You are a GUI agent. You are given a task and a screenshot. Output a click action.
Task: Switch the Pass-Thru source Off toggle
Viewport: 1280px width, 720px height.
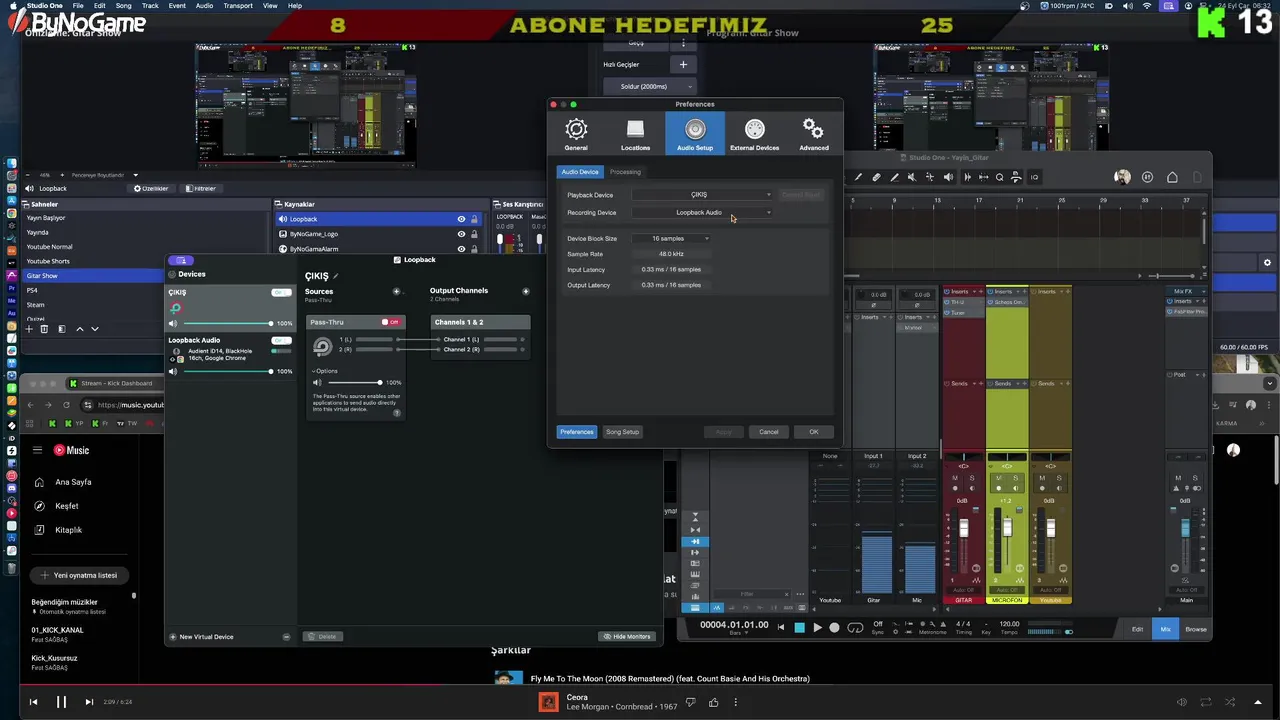click(x=390, y=322)
